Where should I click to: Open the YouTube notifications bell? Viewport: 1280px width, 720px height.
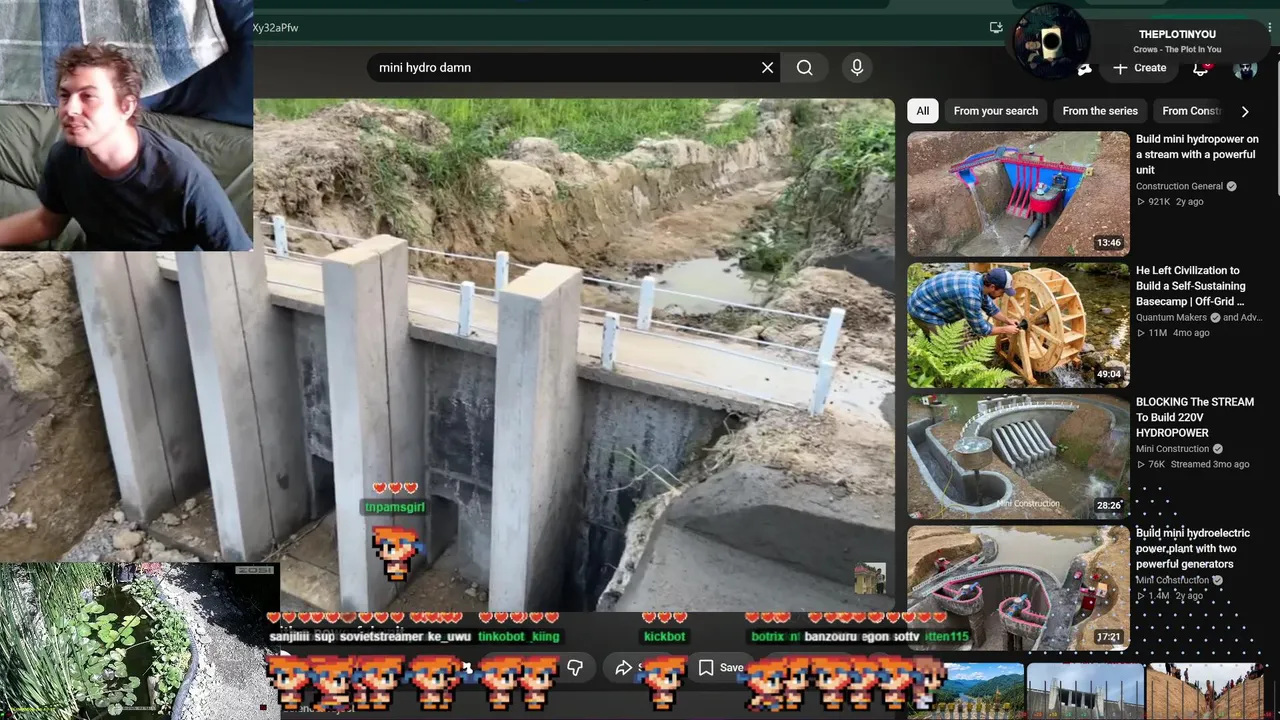1201,68
